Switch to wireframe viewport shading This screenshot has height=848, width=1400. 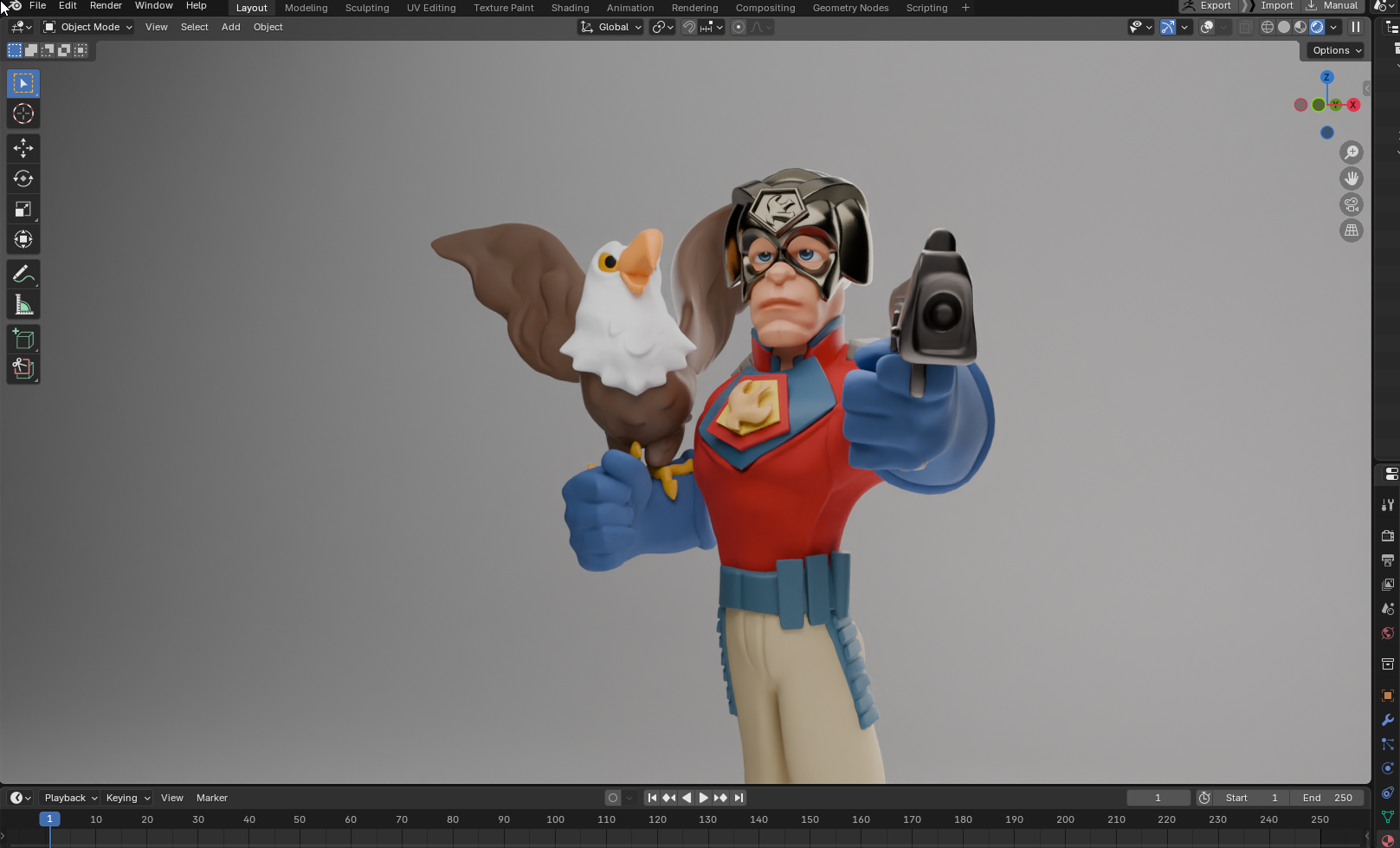pyautogui.click(x=1268, y=27)
